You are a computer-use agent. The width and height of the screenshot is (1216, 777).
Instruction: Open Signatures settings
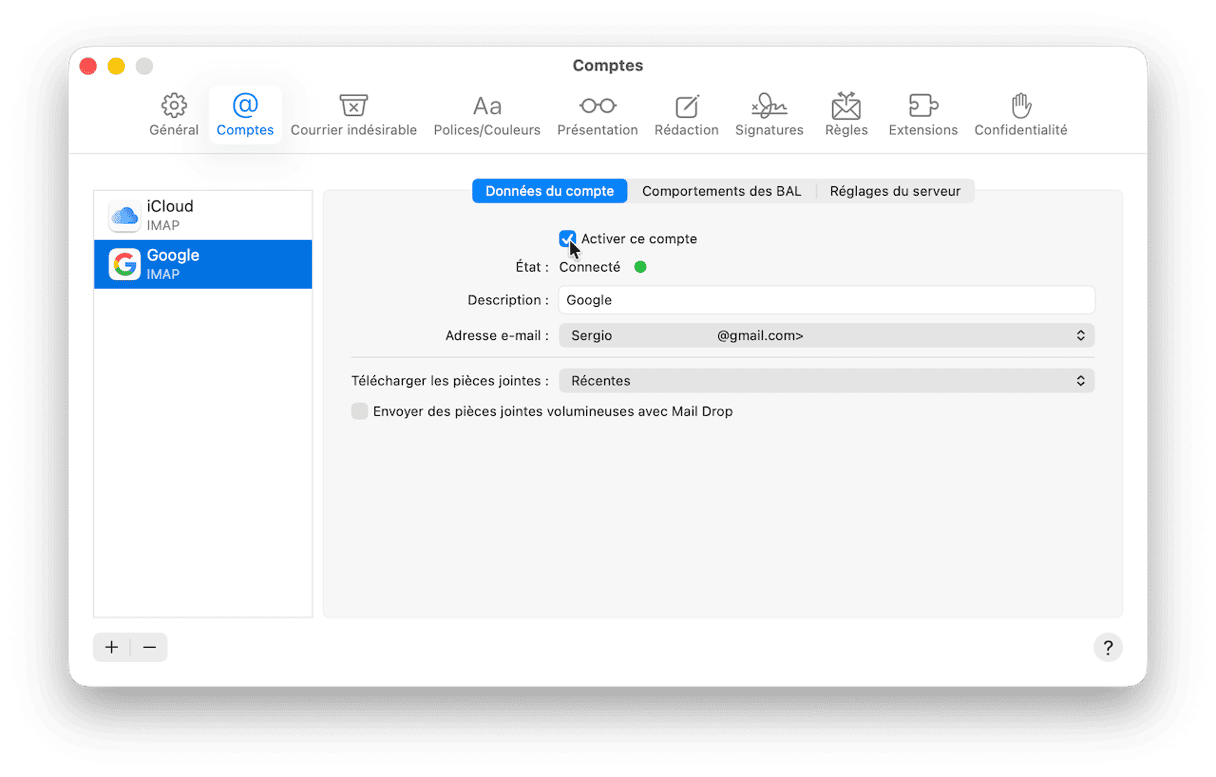pos(769,113)
